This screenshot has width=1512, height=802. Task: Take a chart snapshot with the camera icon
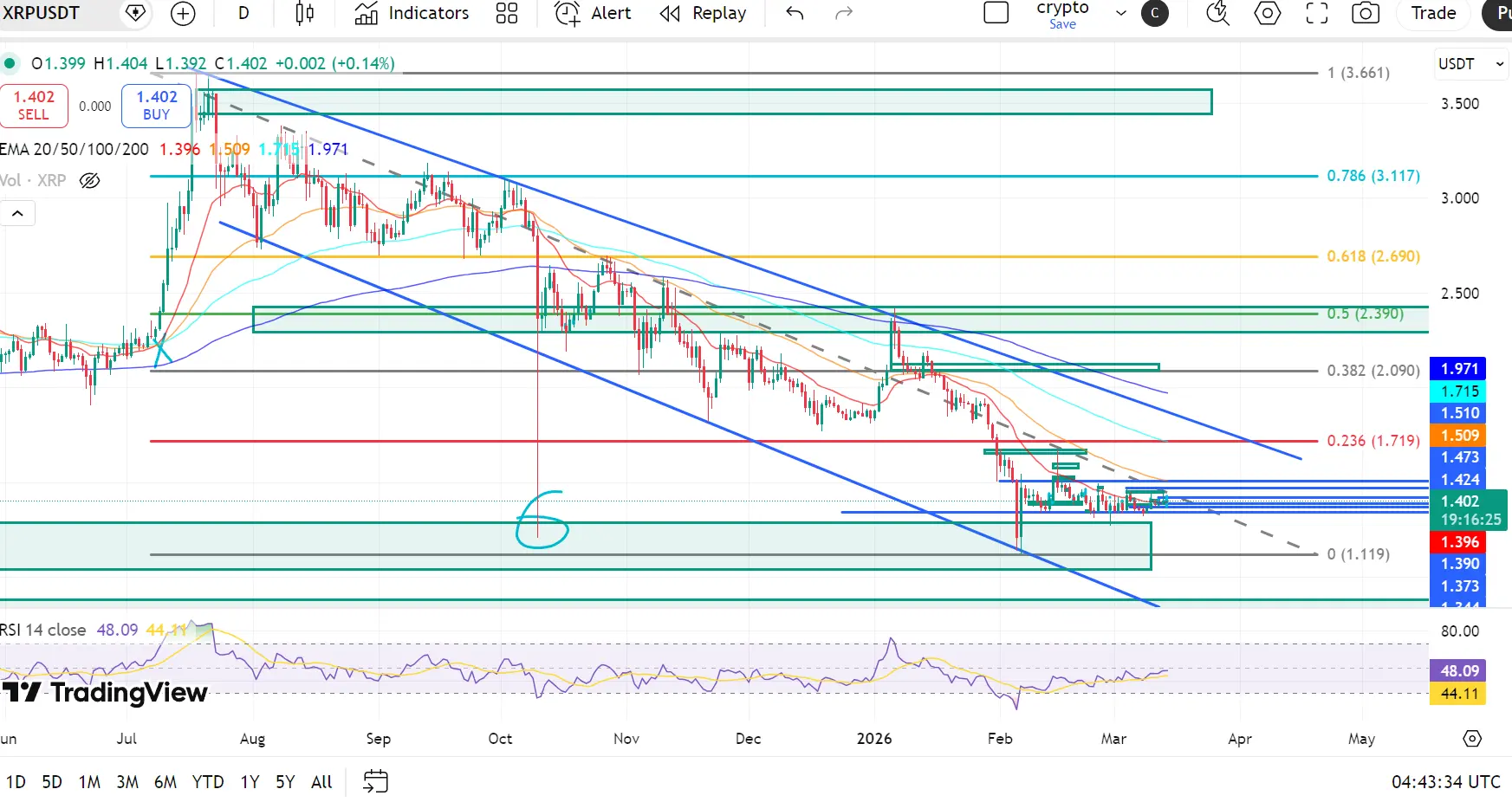[x=1366, y=13]
